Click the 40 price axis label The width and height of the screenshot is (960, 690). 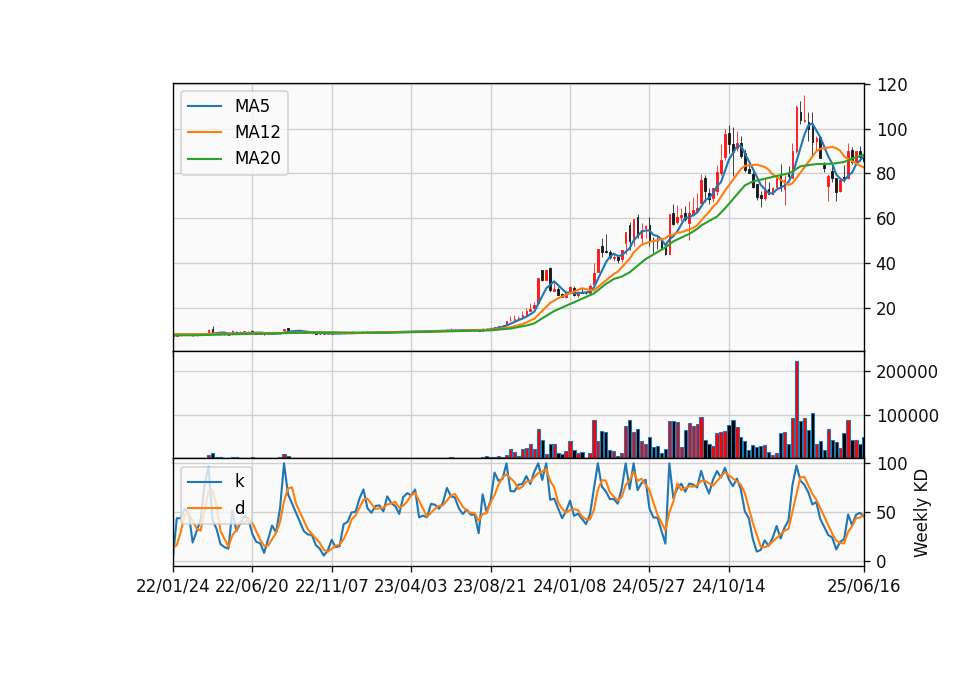[x=887, y=264]
